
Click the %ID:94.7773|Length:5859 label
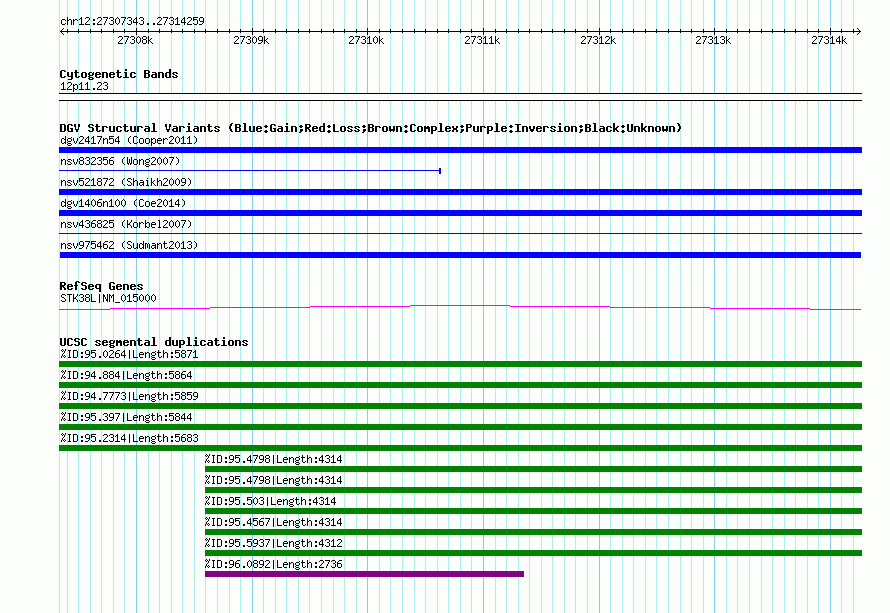(129, 397)
